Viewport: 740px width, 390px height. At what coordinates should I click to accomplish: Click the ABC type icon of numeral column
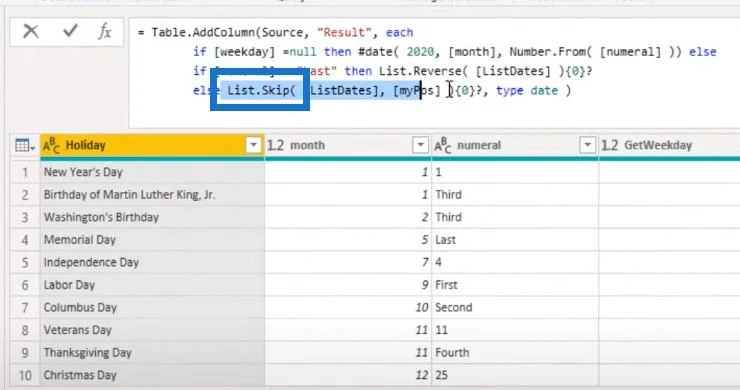[x=443, y=145]
